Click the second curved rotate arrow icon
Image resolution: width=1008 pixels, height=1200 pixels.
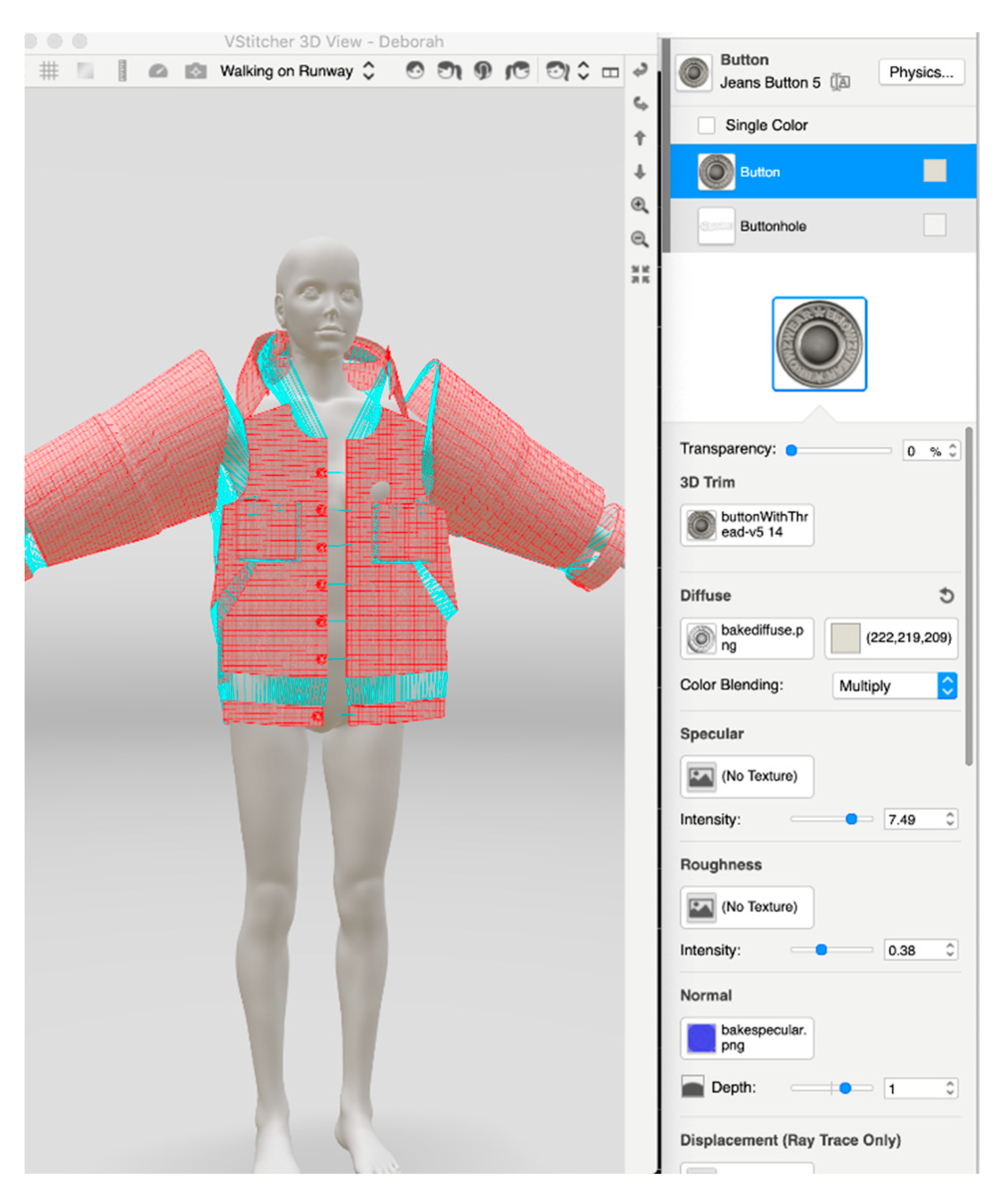640,104
